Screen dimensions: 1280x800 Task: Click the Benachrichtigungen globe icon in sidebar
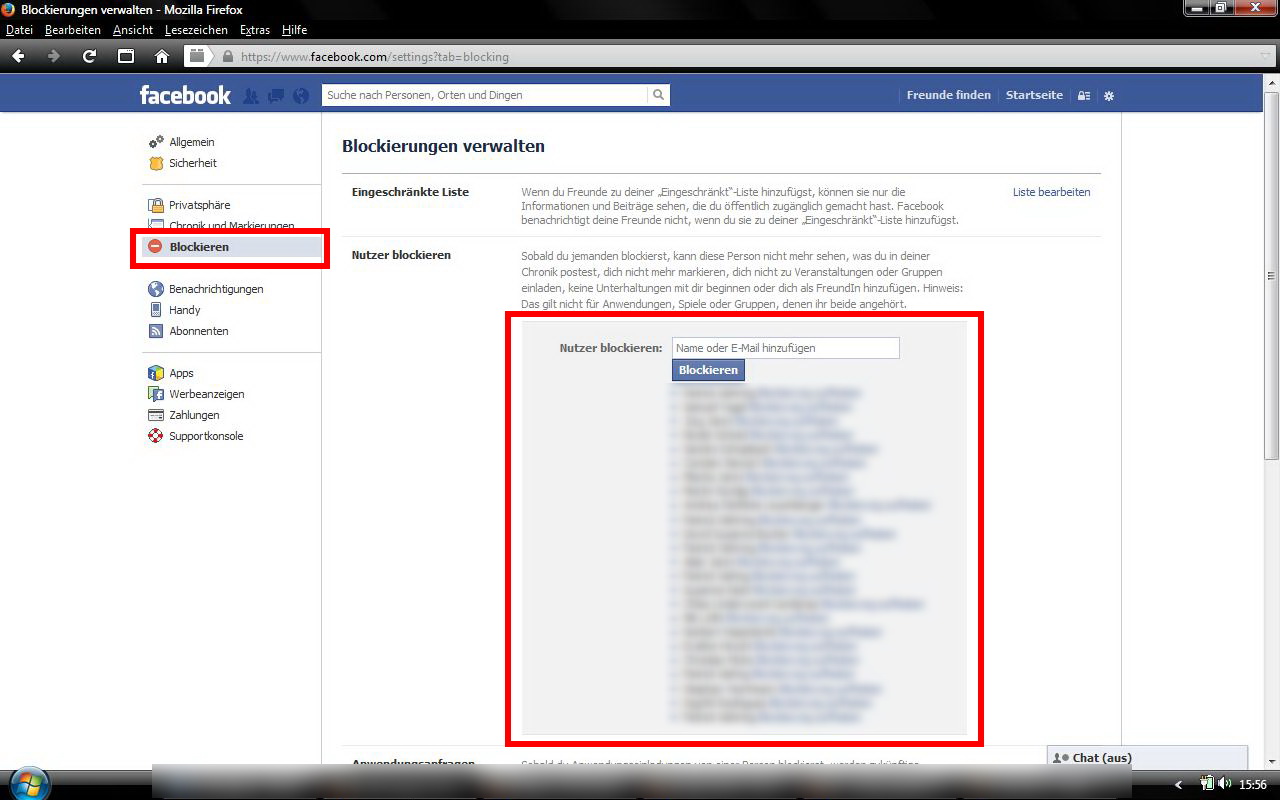[156, 289]
